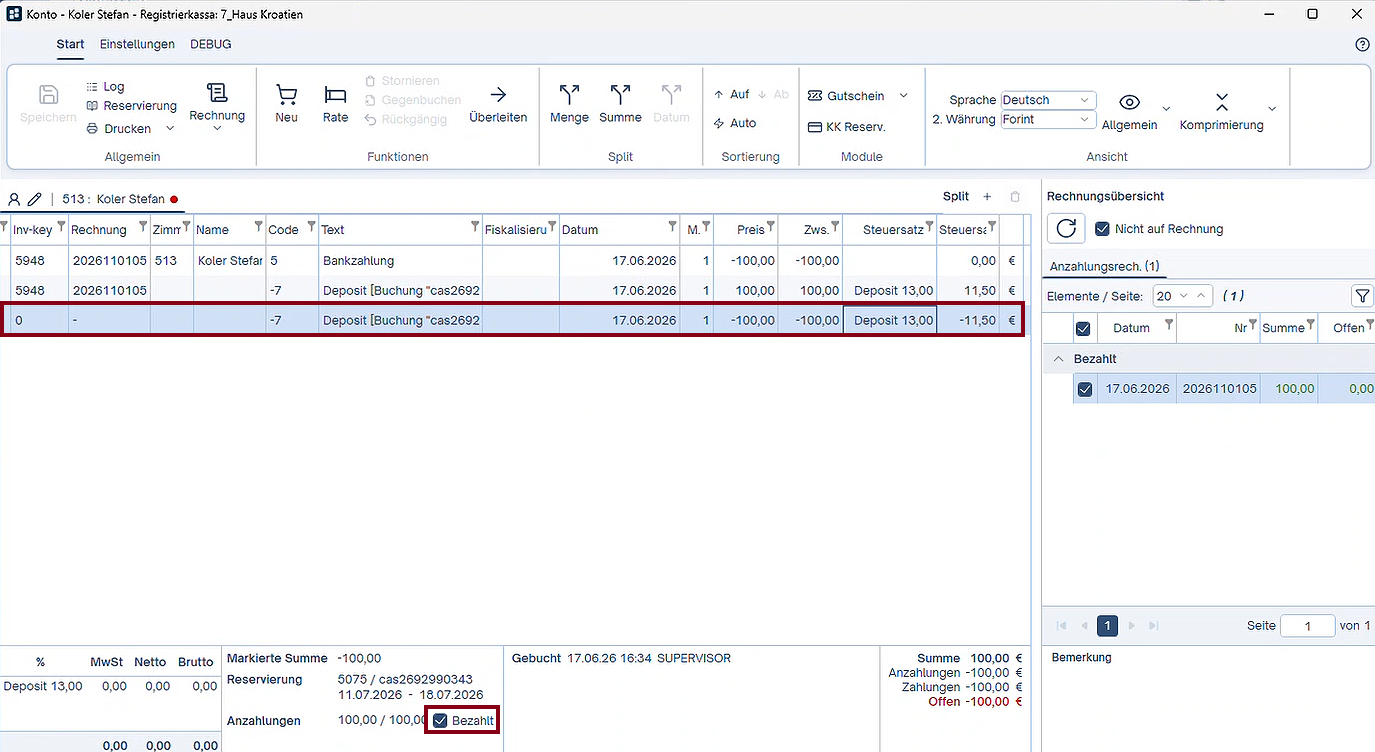Viewport: 1375px width, 752px height.
Task: Toggle the select-all checkbox in Rechnungsübersicht header
Action: point(1082,328)
